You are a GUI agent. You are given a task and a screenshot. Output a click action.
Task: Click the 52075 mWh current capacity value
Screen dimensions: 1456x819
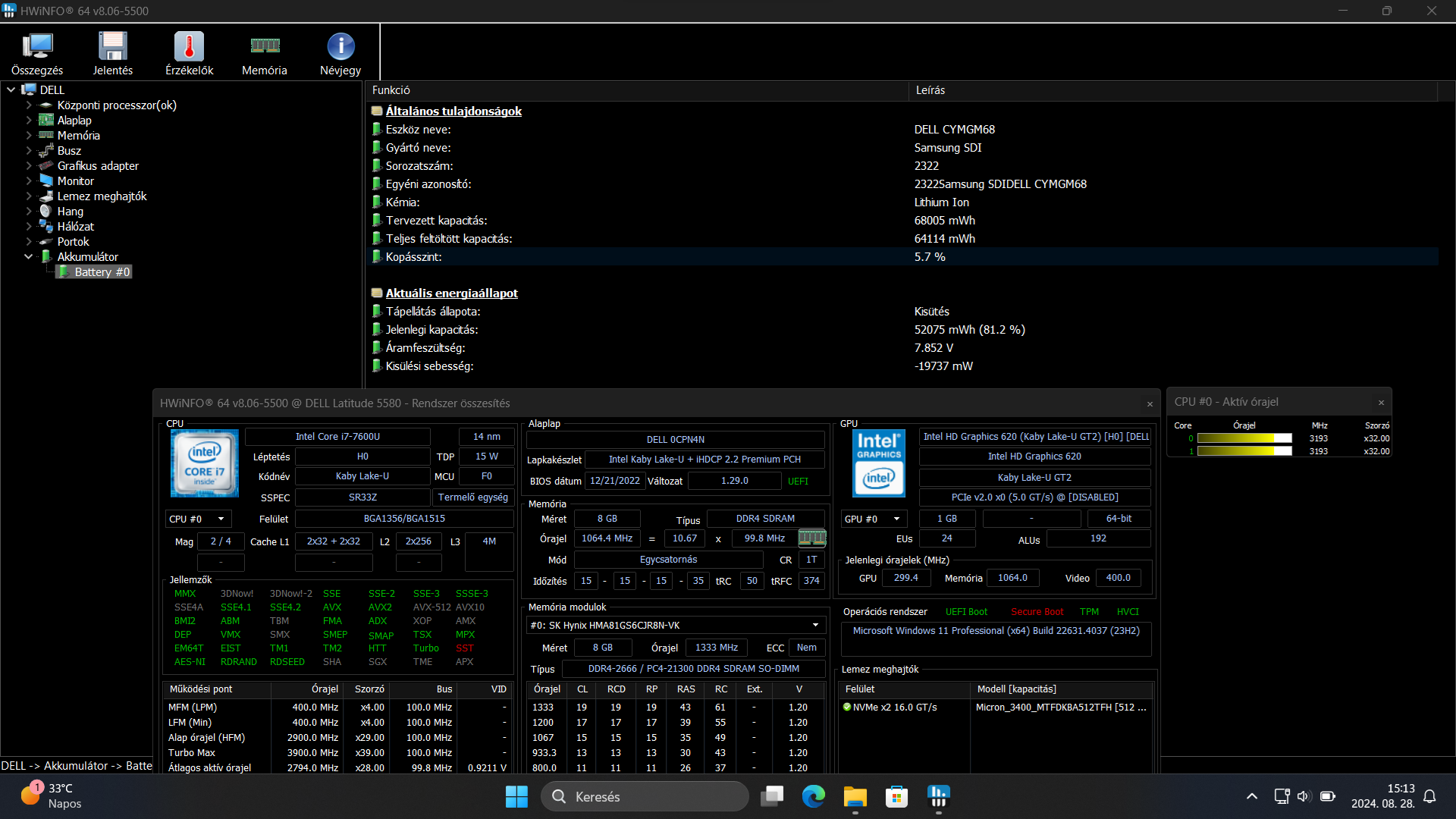pos(969,329)
